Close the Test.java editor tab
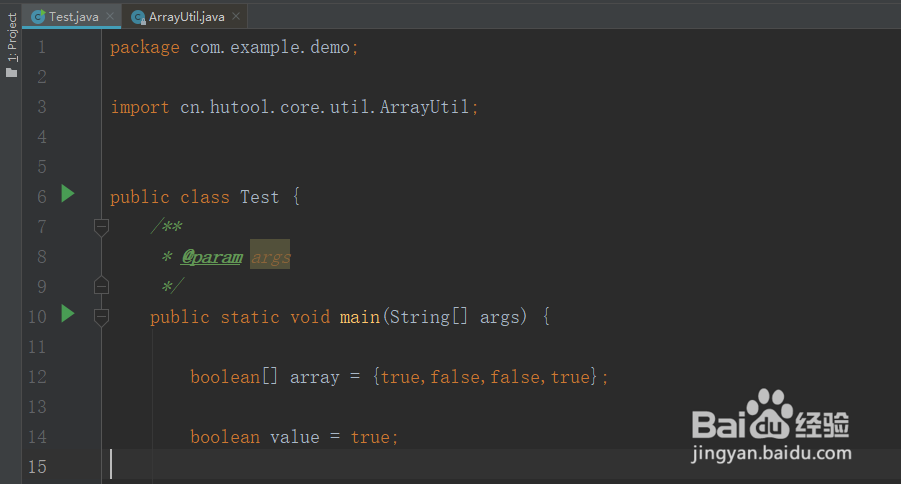901x484 pixels. [110, 17]
